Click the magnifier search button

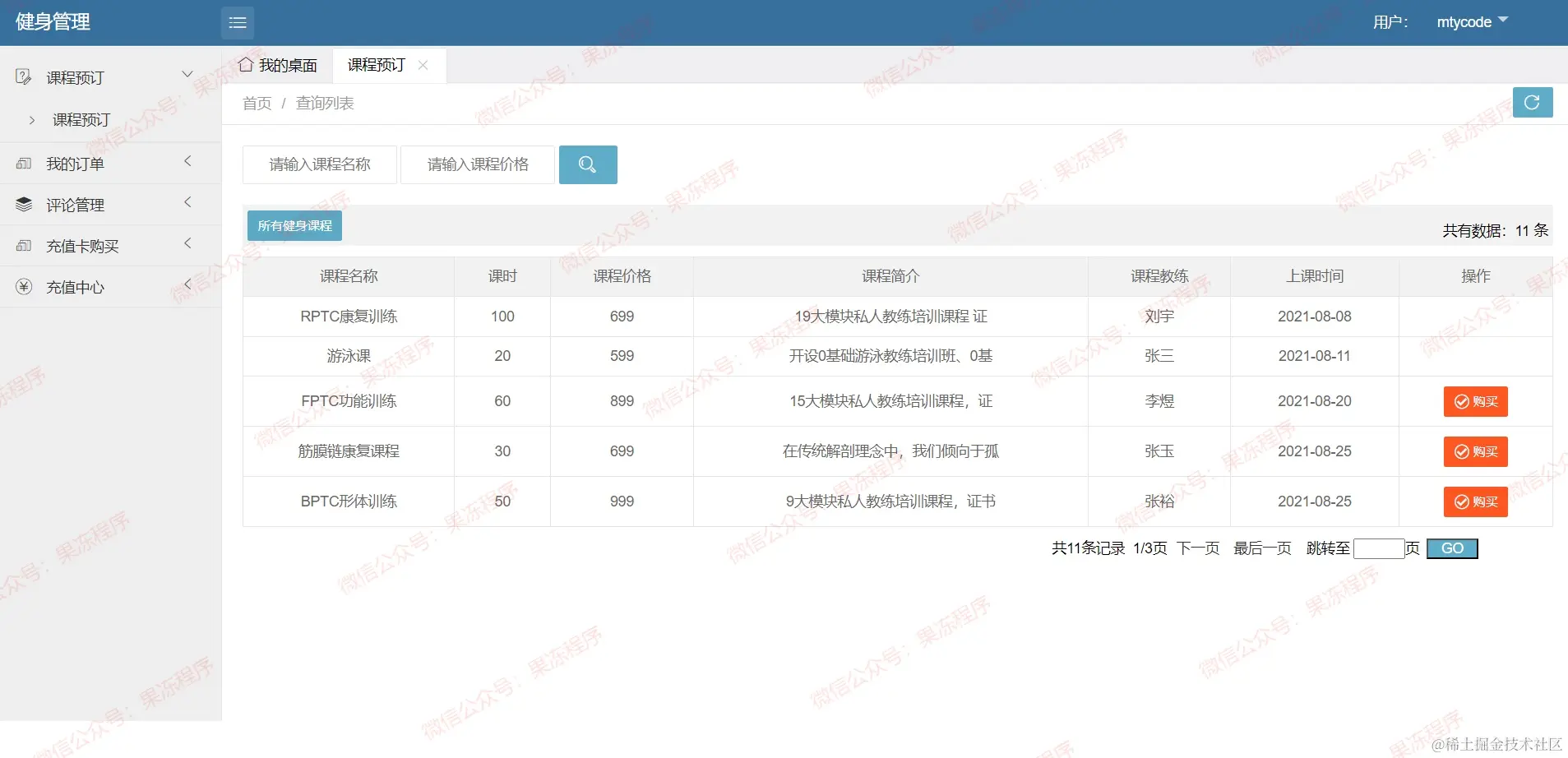(x=587, y=164)
